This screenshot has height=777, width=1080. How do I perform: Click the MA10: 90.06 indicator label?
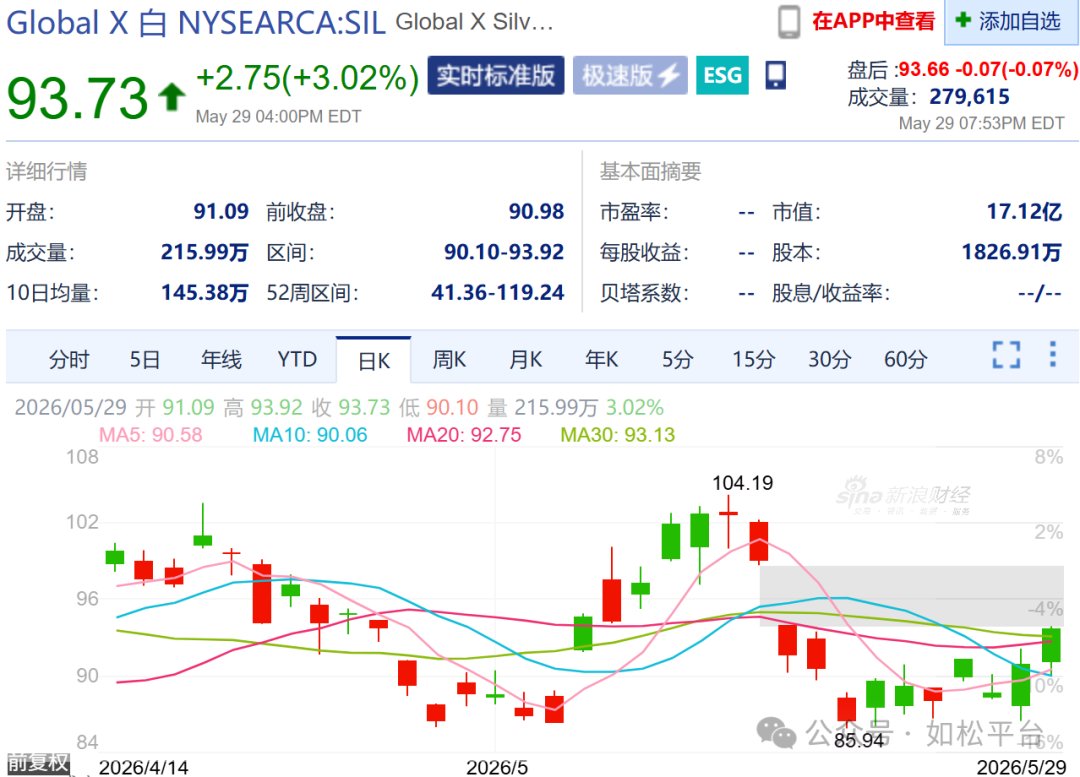click(x=310, y=435)
